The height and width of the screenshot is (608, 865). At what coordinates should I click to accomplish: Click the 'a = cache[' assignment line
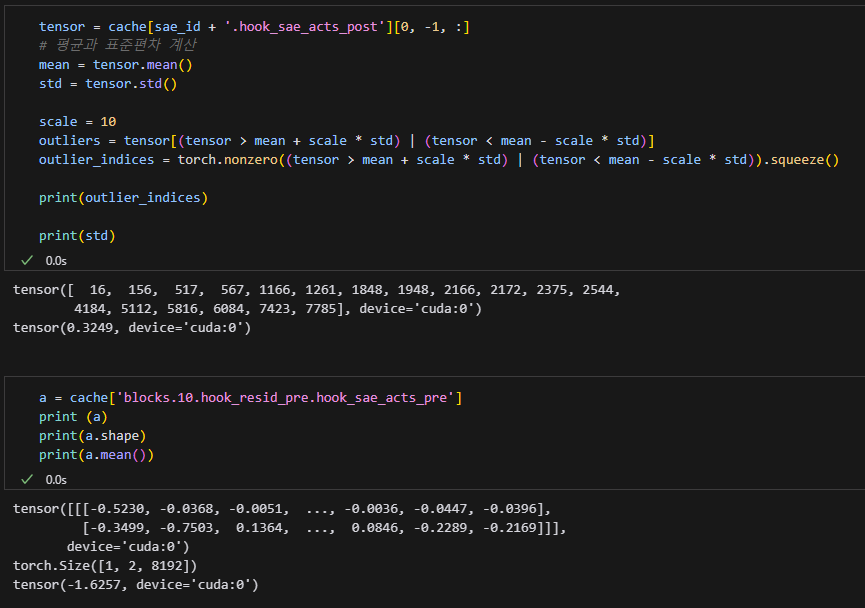pos(250,398)
